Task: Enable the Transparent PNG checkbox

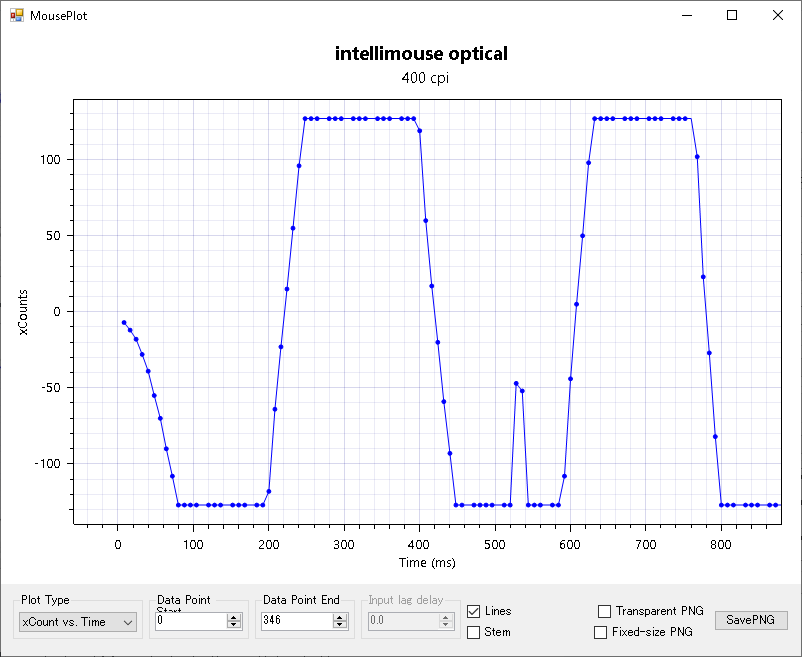Action: [604, 611]
